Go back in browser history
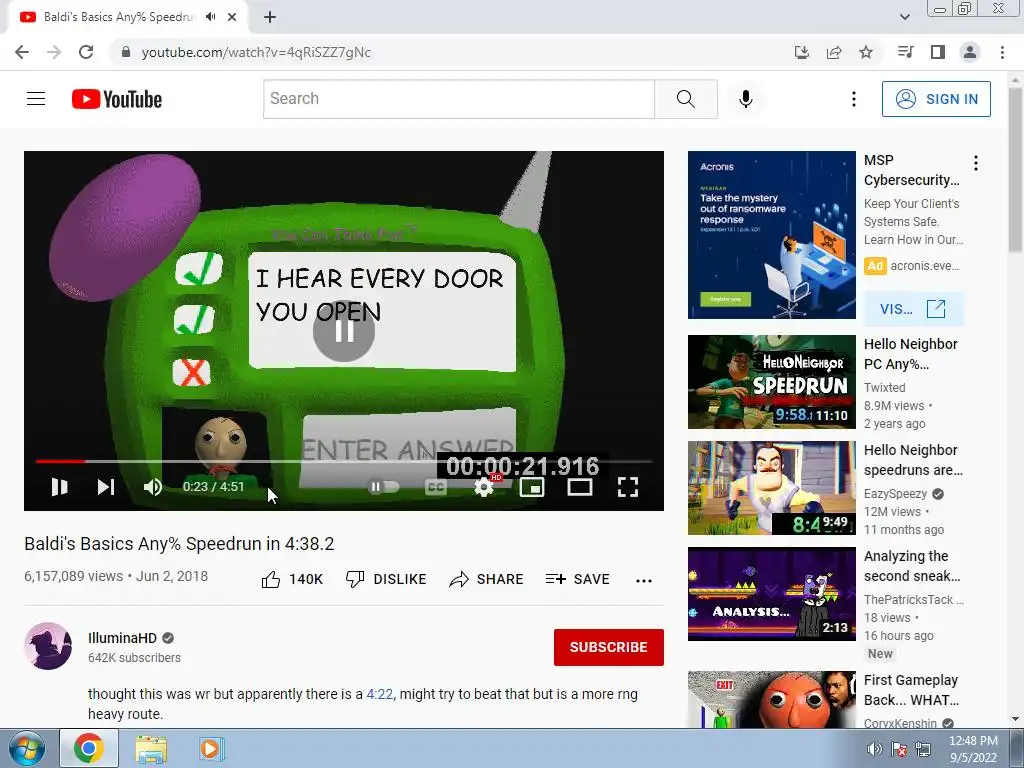Viewport: 1024px width, 768px height. (x=22, y=52)
